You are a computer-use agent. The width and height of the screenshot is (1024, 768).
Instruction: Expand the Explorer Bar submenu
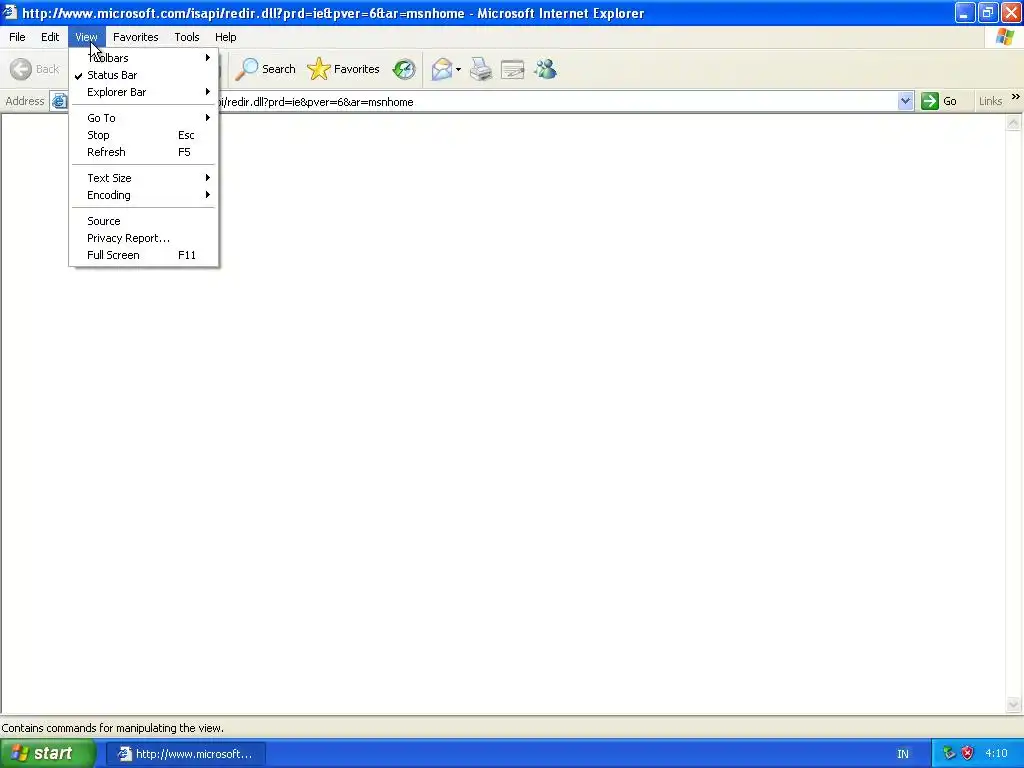click(144, 92)
